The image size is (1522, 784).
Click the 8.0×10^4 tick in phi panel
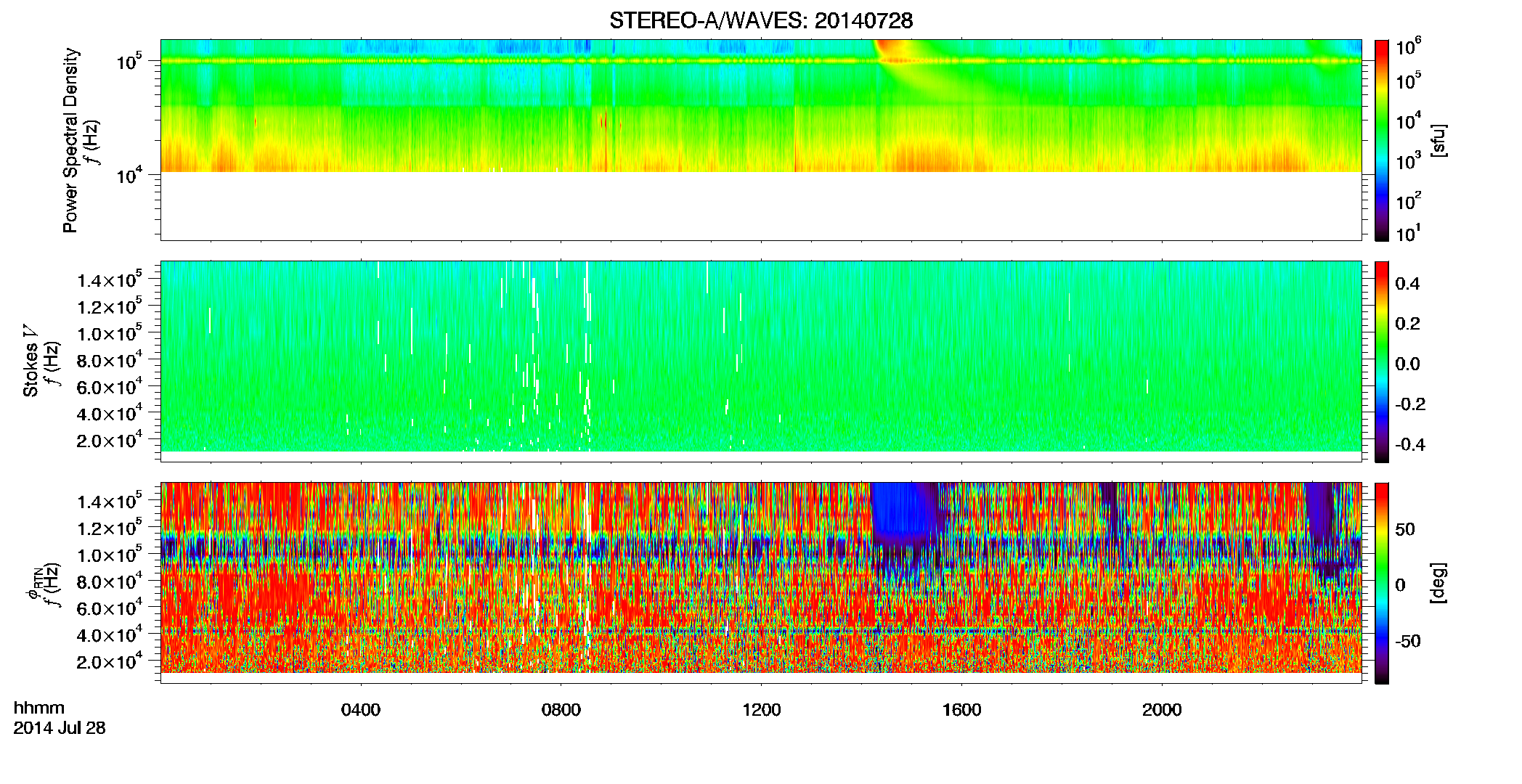[x=110, y=581]
